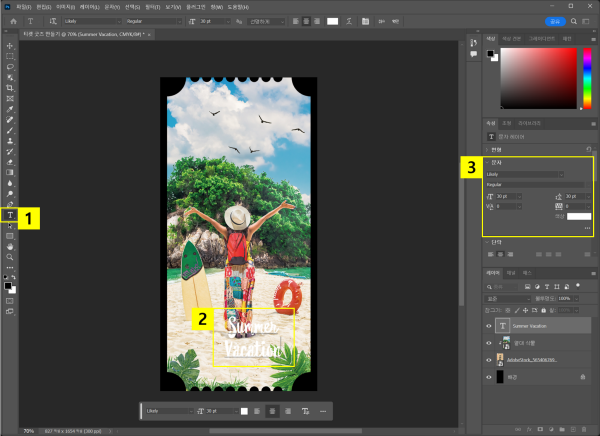600x436 pixels.
Task: Toggle visibility of the AdobeStock layer
Action: pos(488,359)
